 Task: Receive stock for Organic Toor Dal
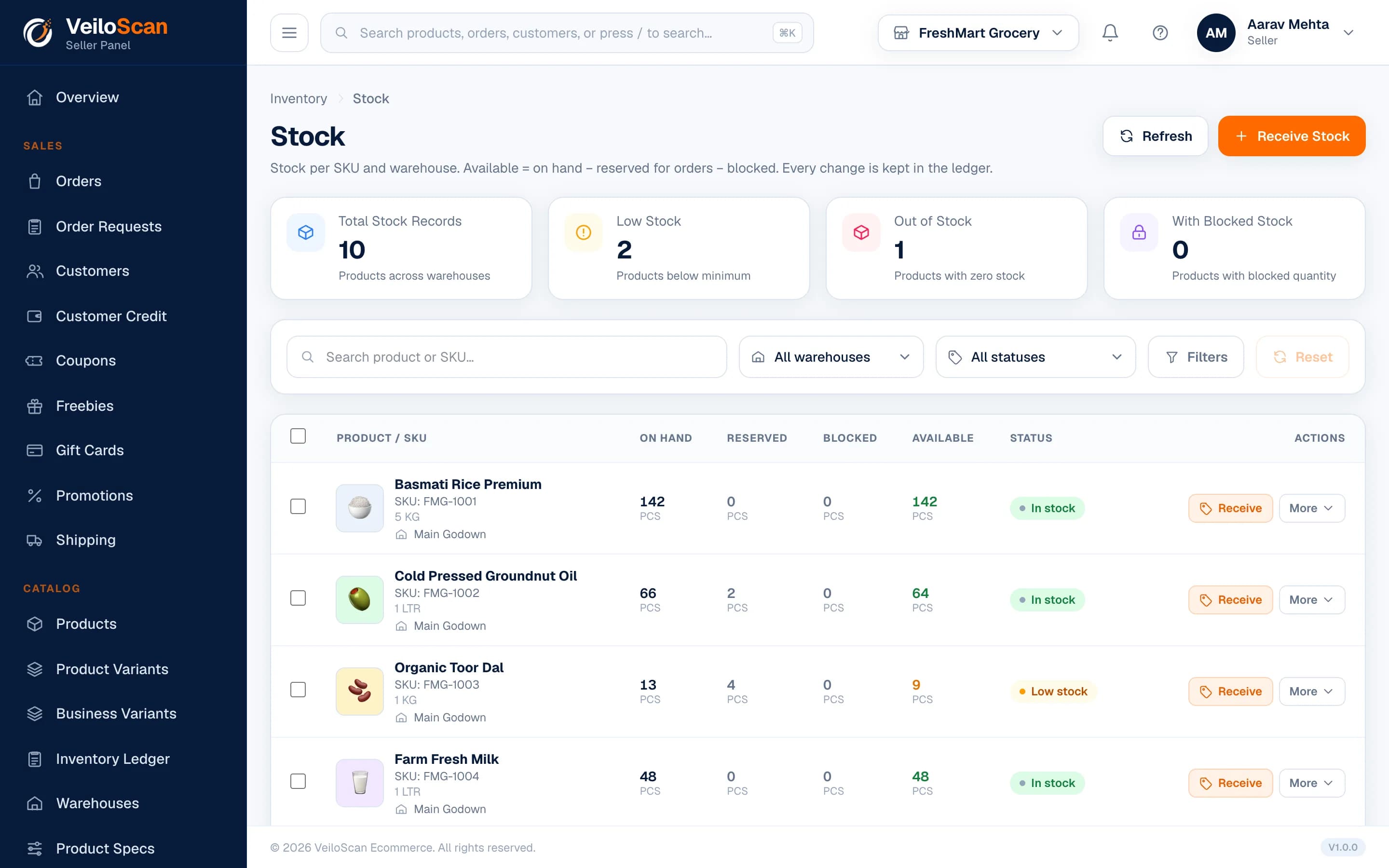click(x=1231, y=691)
